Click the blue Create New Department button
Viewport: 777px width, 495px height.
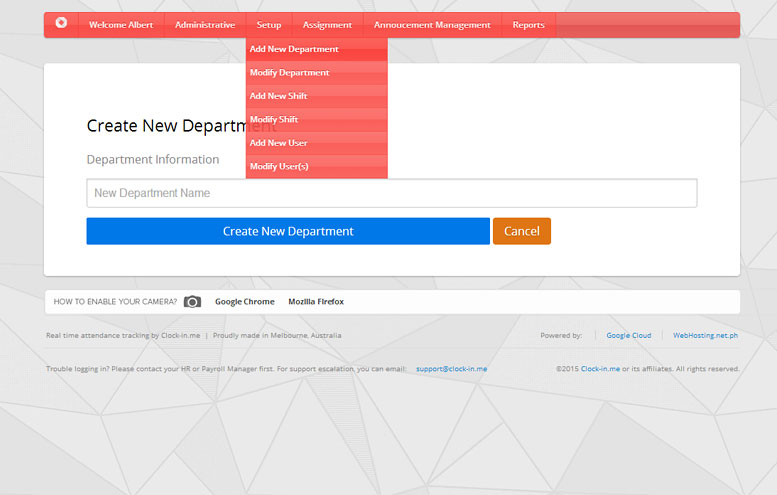(x=288, y=231)
